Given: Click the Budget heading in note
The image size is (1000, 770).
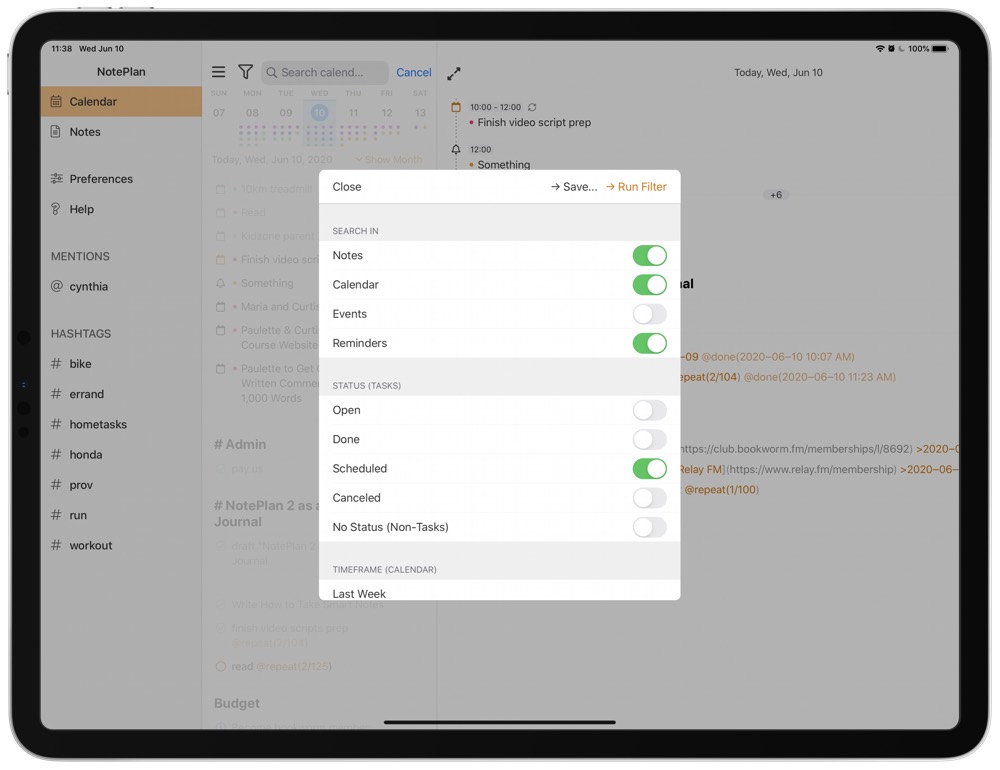Looking at the screenshot, I should [x=237, y=703].
